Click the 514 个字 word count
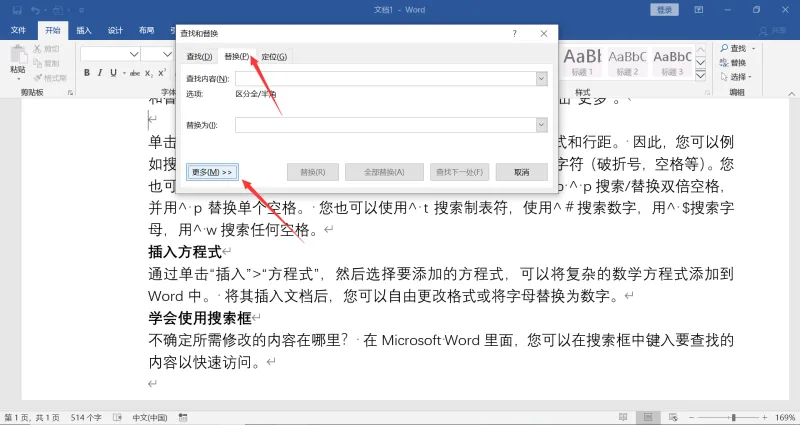This screenshot has width=800, height=425. [x=86, y=417]
